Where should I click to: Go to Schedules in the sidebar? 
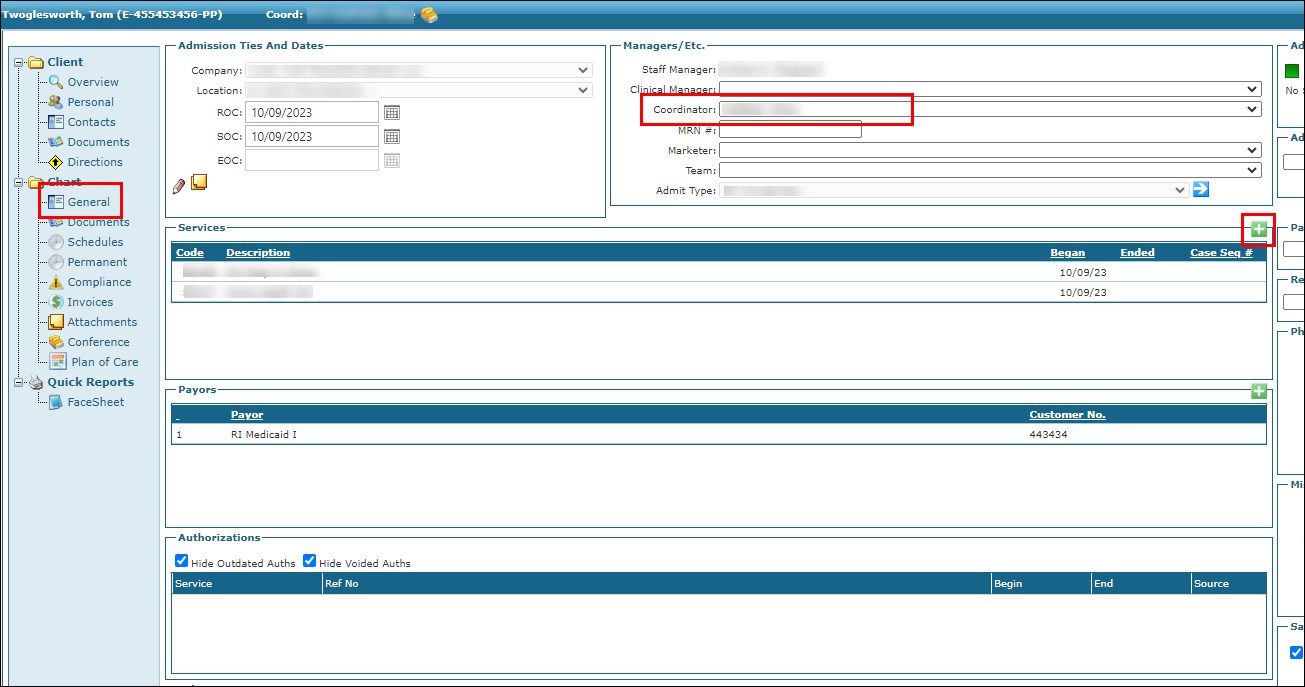click(95, 242)
